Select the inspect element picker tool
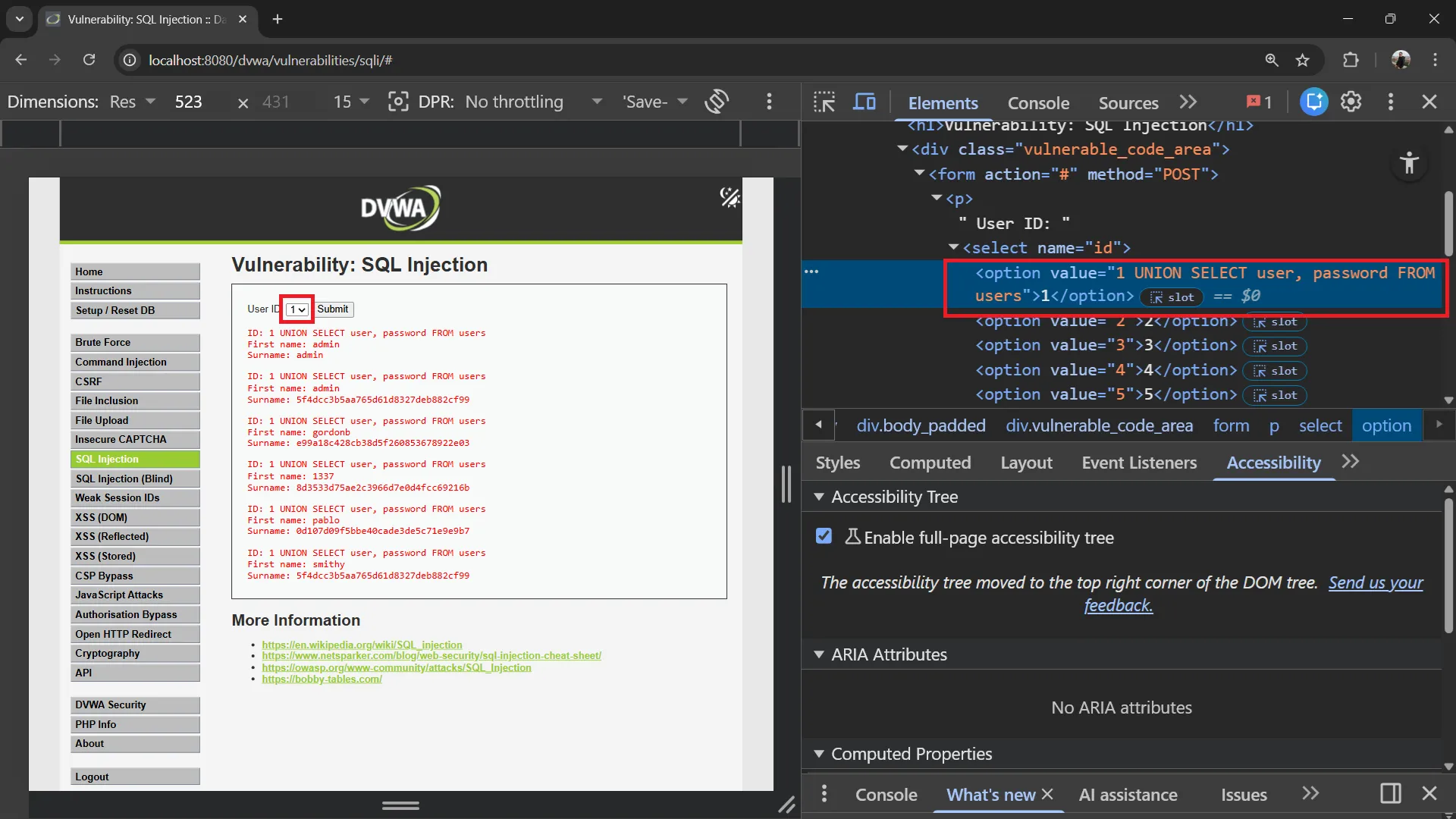 [x=824, y=101]
